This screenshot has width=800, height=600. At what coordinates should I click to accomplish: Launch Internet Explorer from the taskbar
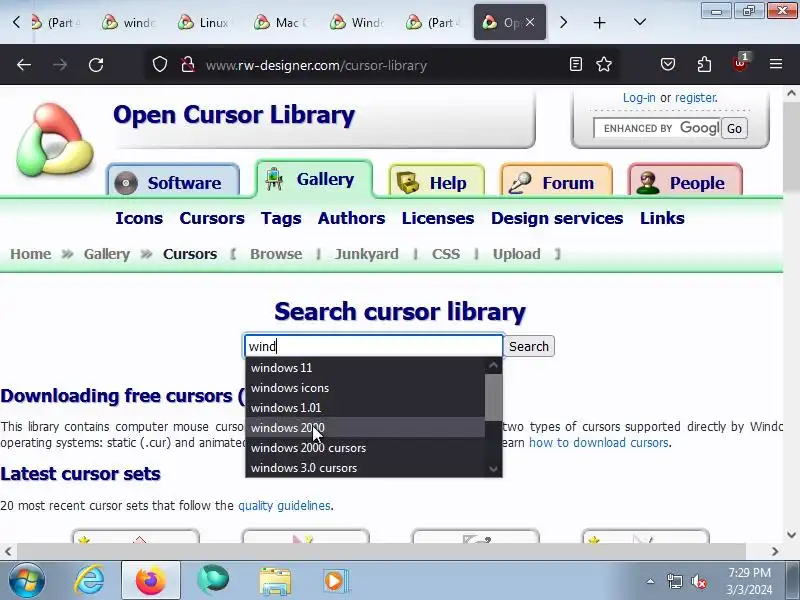89,581
